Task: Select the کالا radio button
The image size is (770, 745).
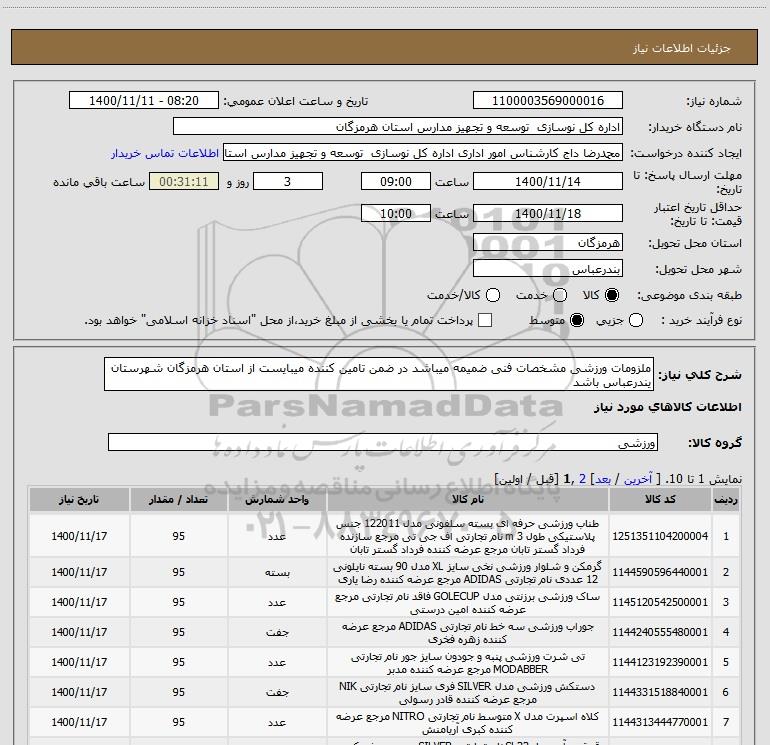Action: pos(612,295)
